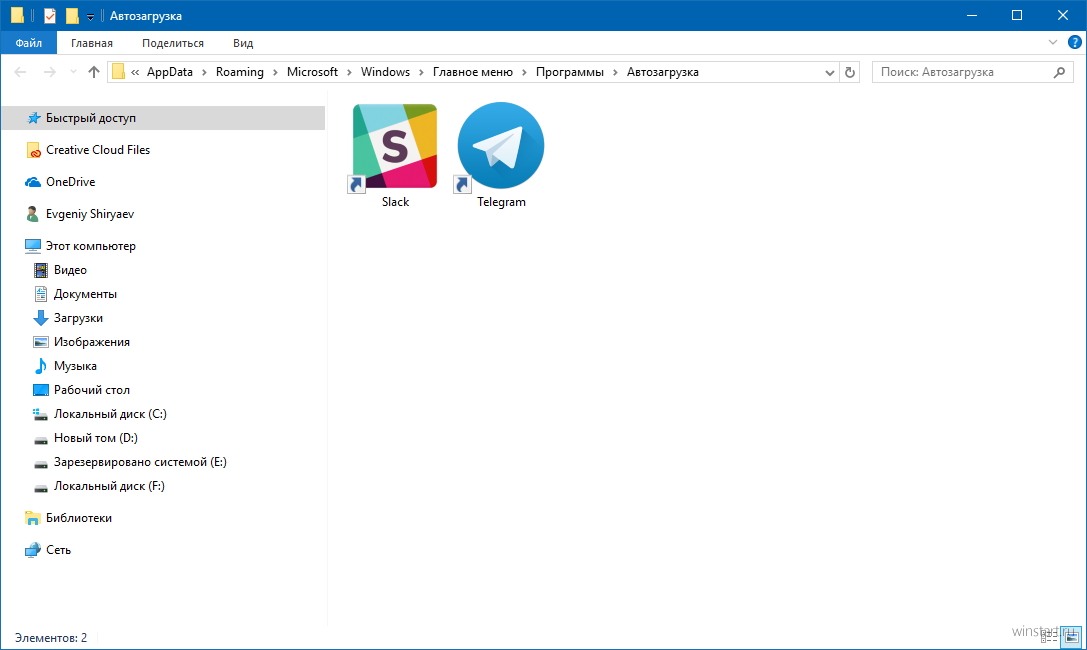1087x650 pixels.
Task: Expand the chevron after Roaming in path
Action: tap(275, 72)
